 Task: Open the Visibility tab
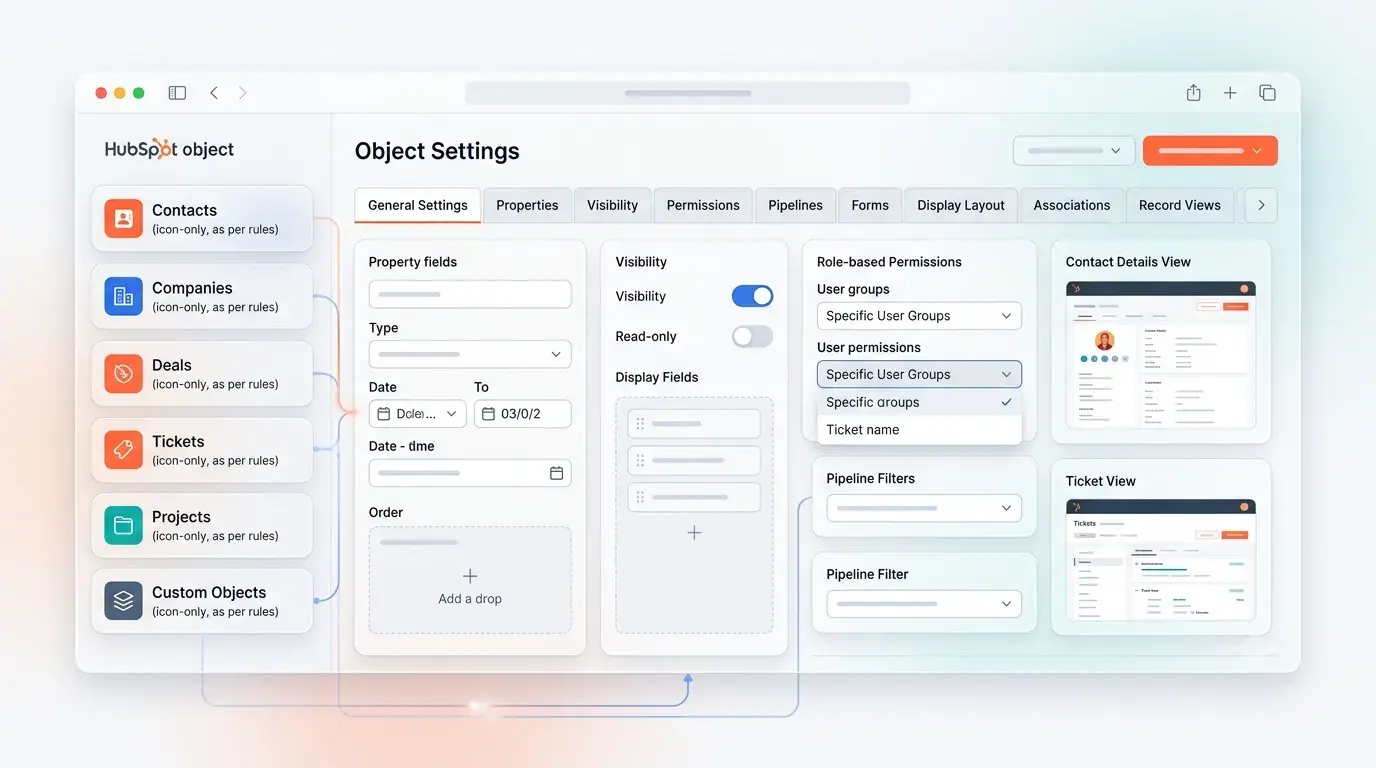612,205
